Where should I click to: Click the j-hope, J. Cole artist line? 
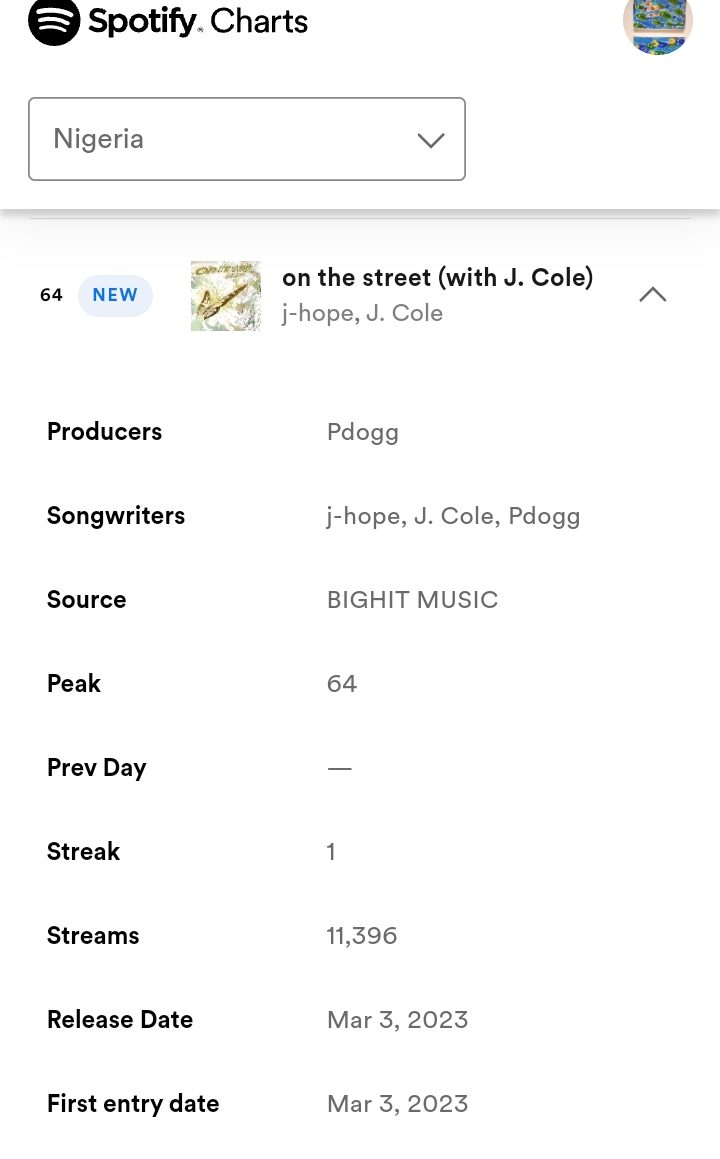point(362,313)
